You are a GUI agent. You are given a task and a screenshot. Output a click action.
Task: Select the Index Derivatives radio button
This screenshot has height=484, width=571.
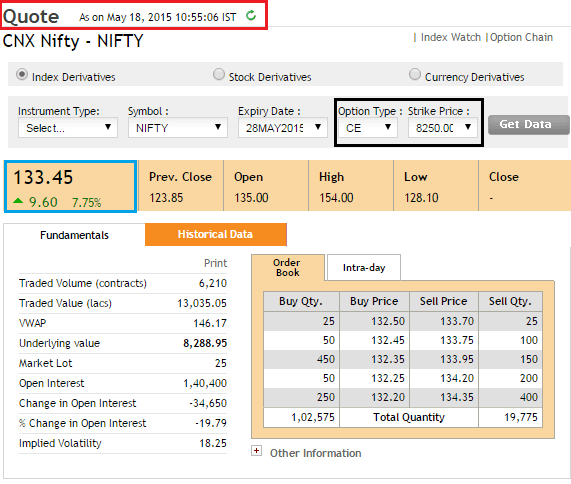(22, 75)
